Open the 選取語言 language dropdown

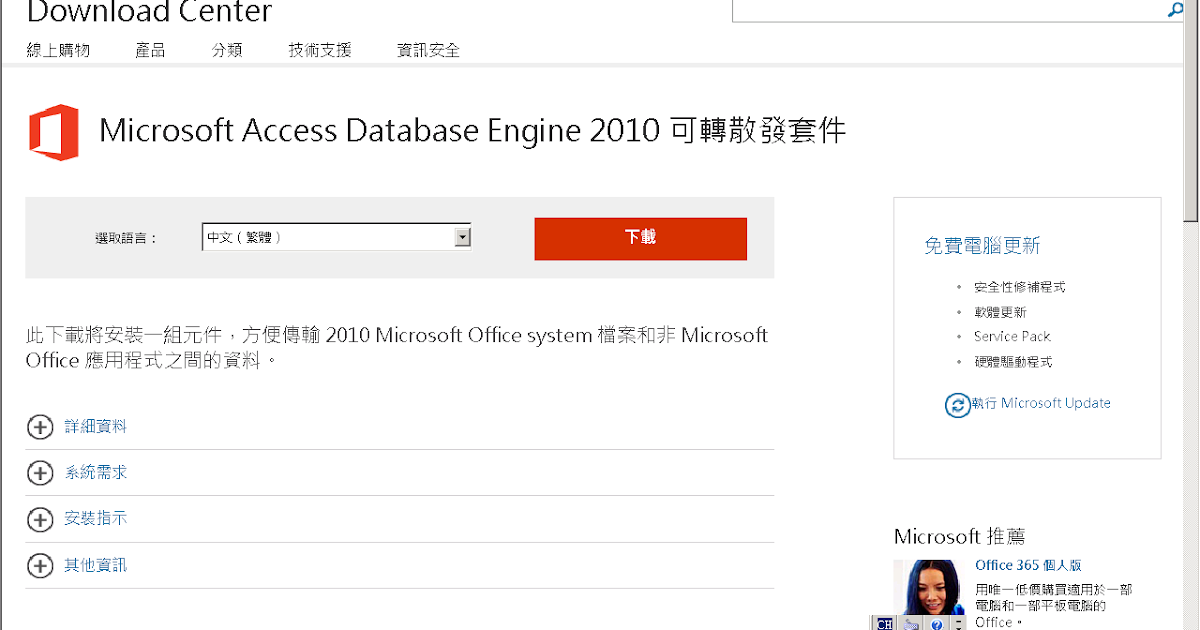click(x=336, y=237)
